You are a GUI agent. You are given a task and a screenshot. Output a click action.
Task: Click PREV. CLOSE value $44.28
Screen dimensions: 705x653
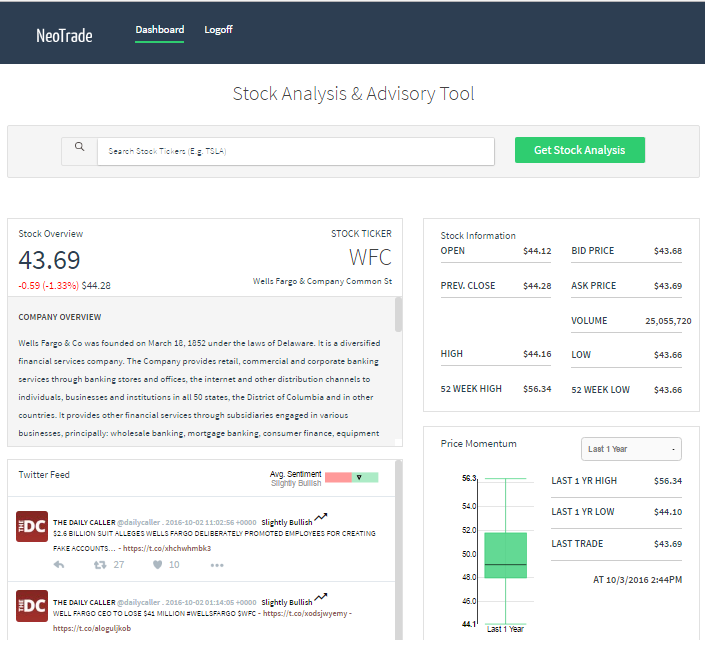point(537,286)
